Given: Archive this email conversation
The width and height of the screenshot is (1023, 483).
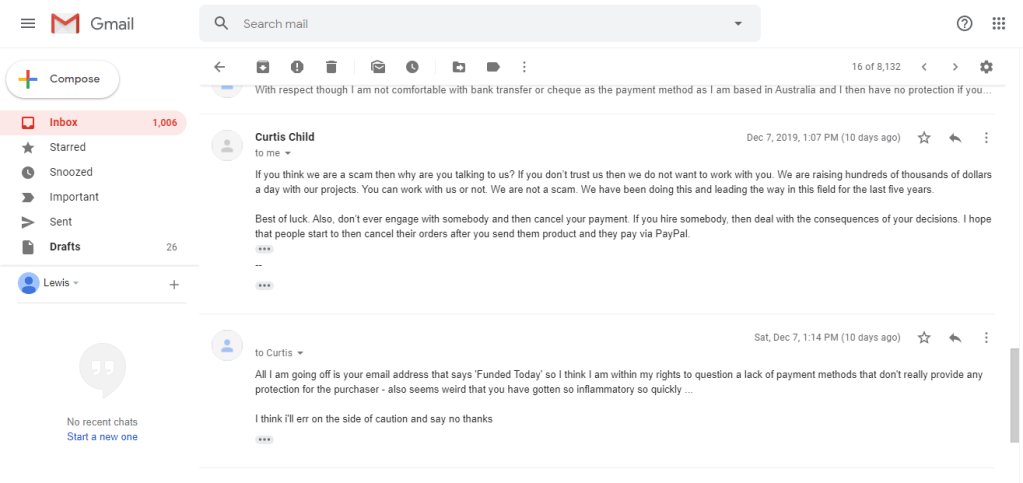Looking at the screenshot, I should tap(263, 67).
